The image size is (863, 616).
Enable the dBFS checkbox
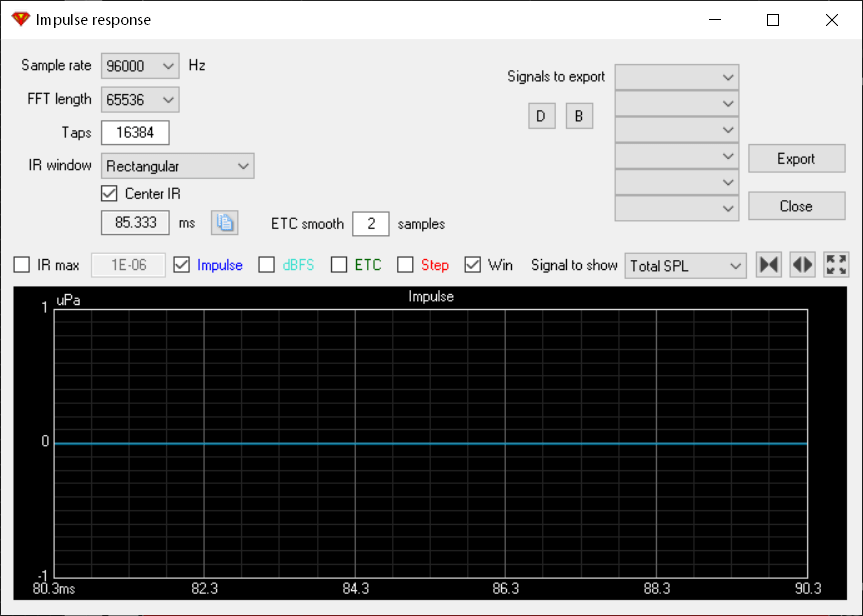[x=267, y=265]
